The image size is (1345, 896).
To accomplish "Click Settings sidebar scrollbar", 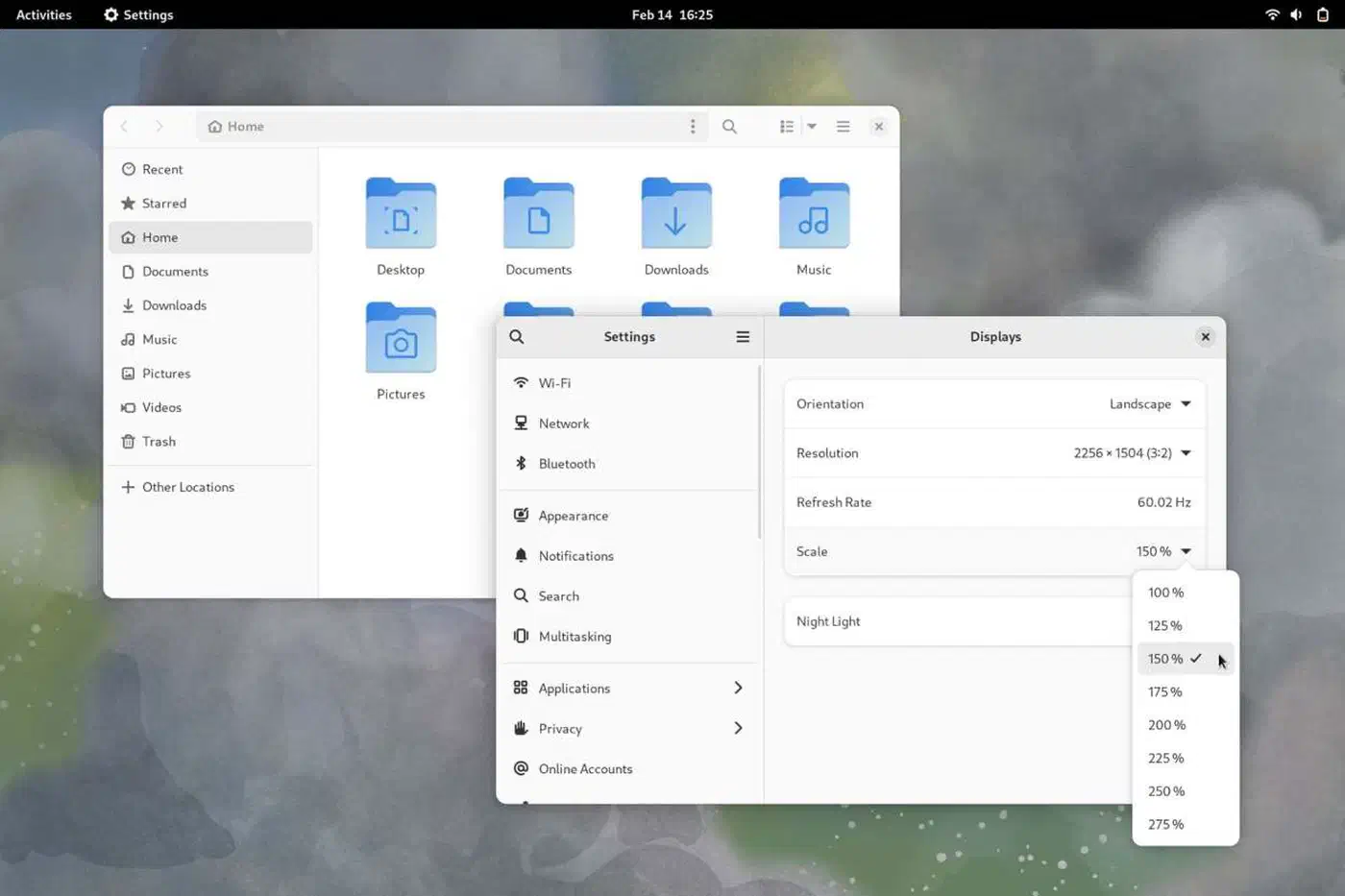I will point(759,451).
